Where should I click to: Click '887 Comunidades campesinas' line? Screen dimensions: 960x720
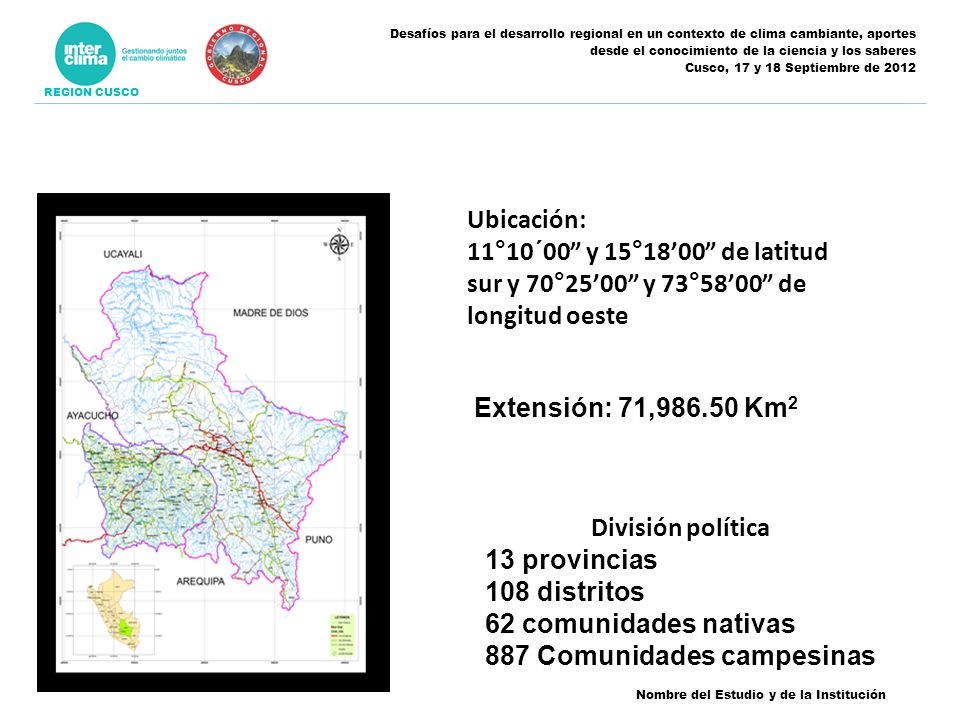680,656
